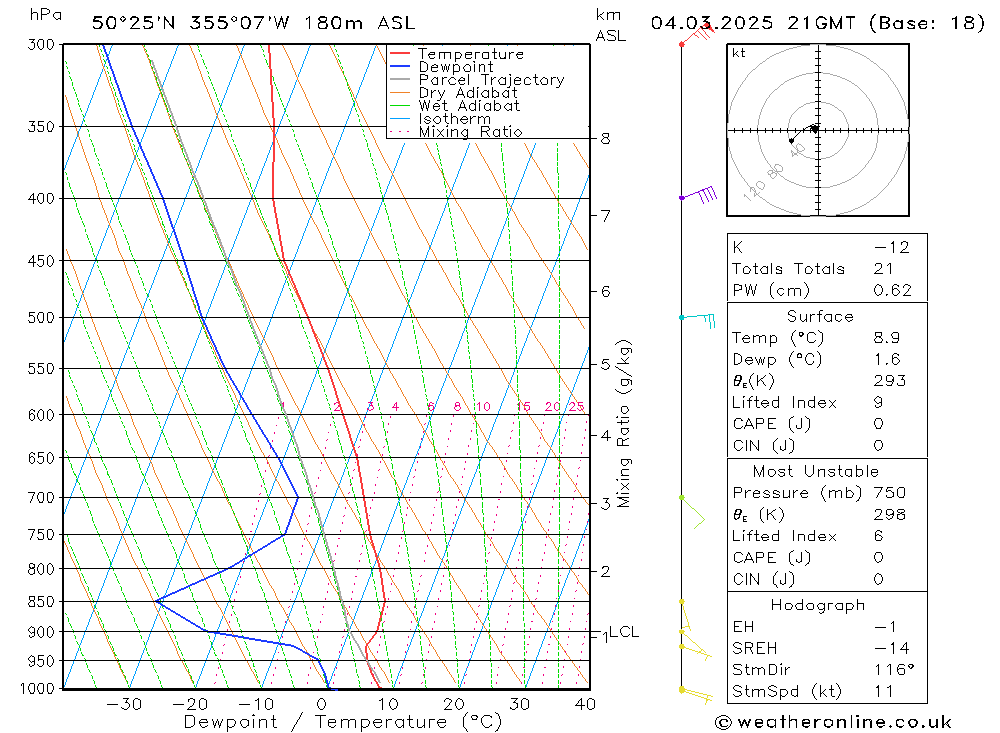Image resolution: width=1000 pixels, height=733 pixels.
Task: Click the blue Dewpoint line sample in legend
Action: tap(400, 66)
